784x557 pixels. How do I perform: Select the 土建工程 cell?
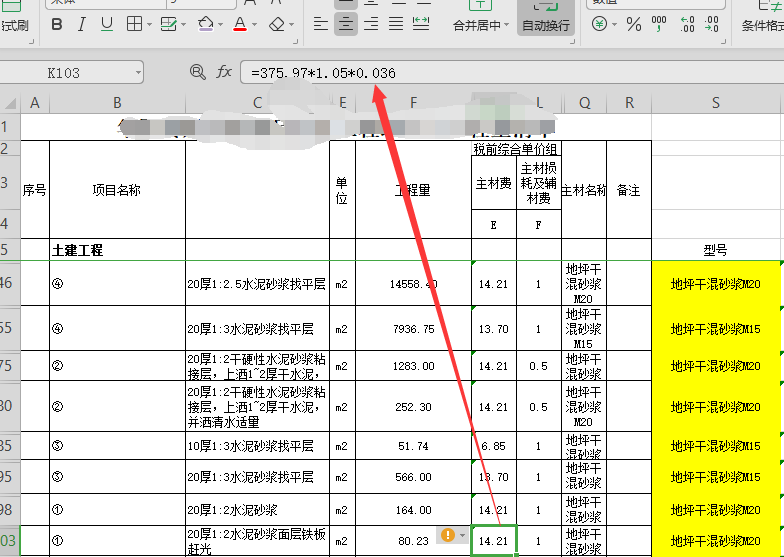point(117,250)
